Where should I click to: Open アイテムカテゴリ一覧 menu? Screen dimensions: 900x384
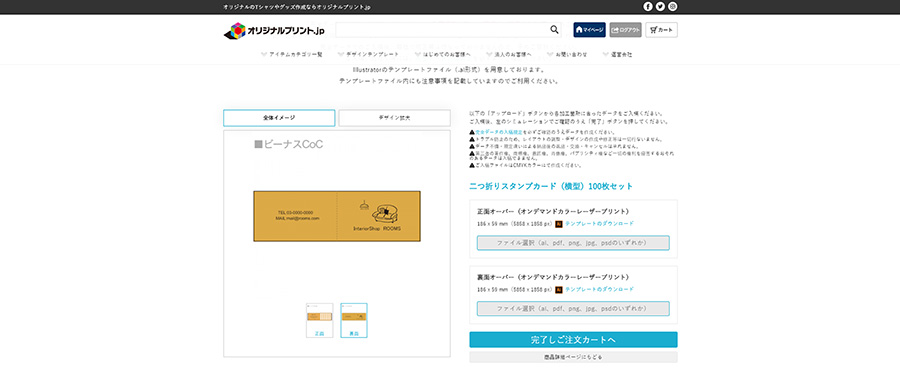coord(292,55)
